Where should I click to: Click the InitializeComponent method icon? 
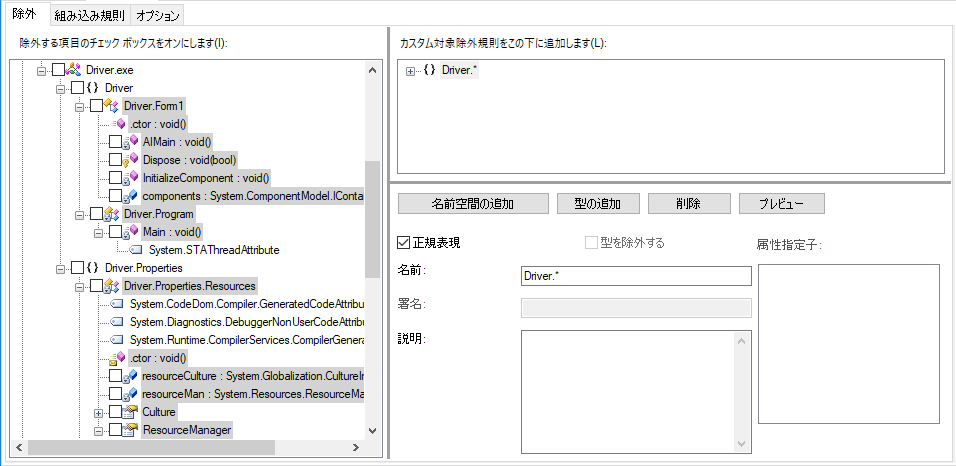[131, 178]
